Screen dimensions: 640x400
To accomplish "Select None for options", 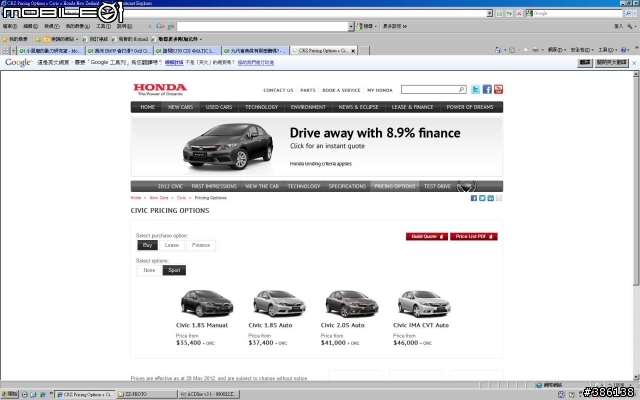I will coord(149,270).
